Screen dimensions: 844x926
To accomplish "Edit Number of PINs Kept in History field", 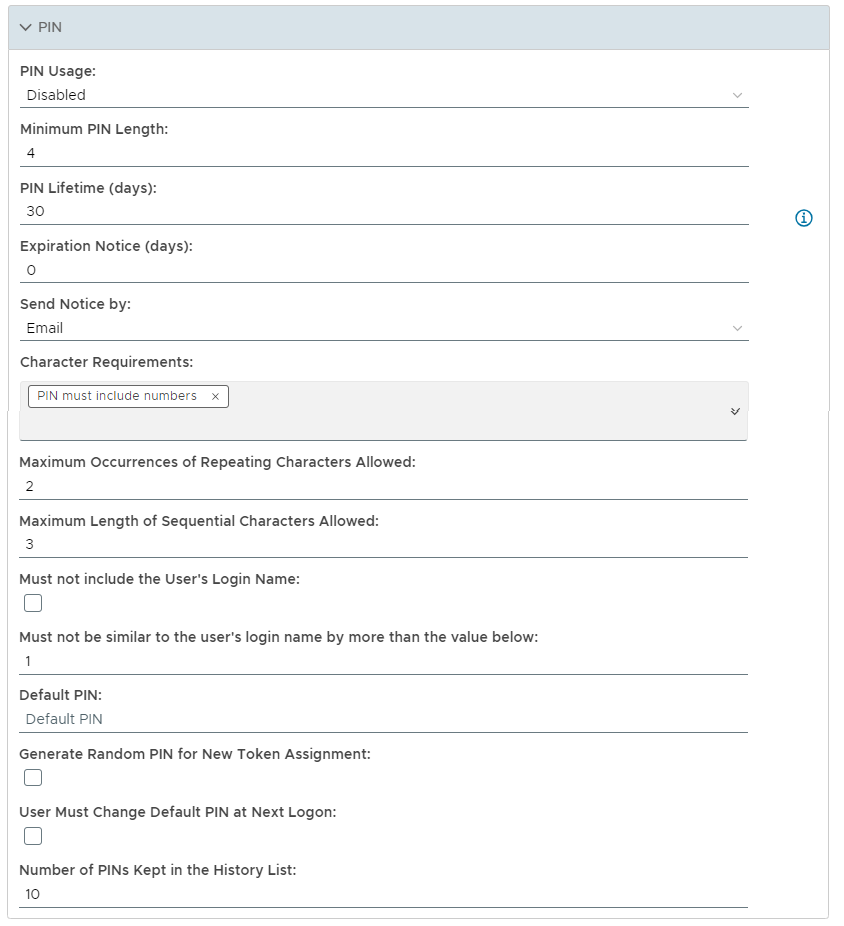I will tap(383, 894).
